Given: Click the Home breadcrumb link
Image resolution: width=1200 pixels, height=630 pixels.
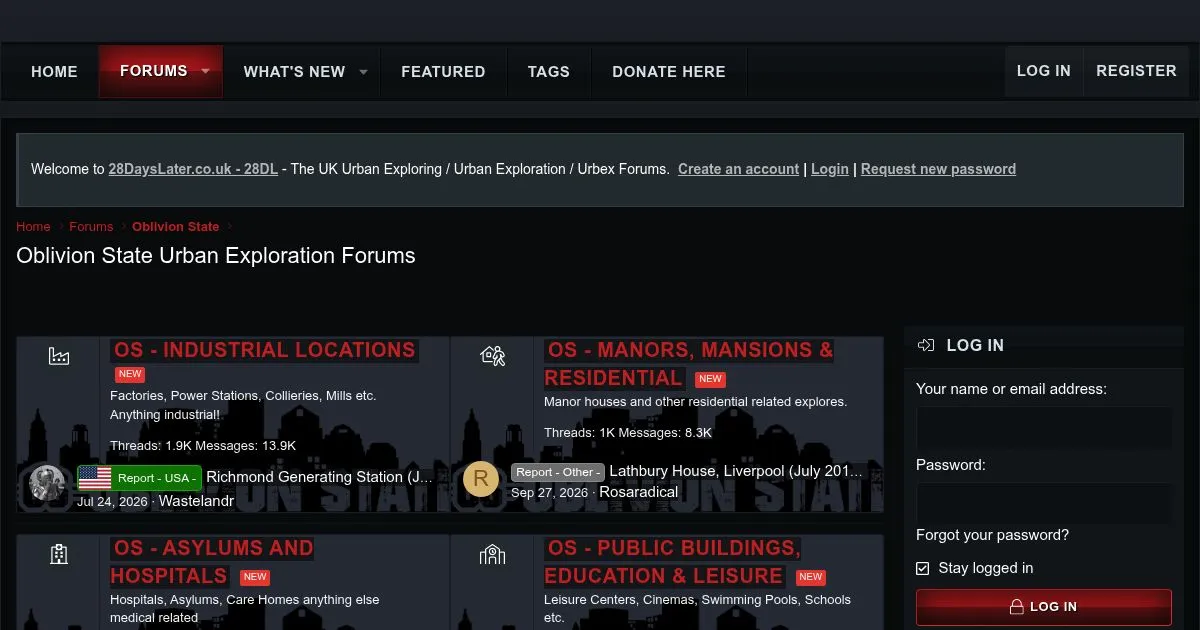Looking at the screenshot, I should point(33,227).
